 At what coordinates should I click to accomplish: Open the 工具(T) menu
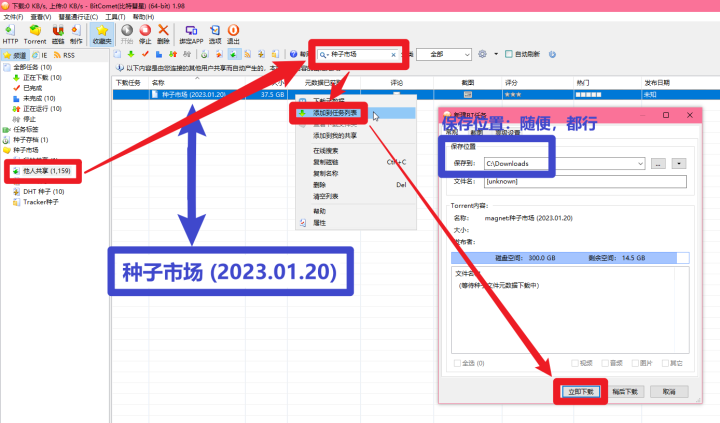(115, 17)
